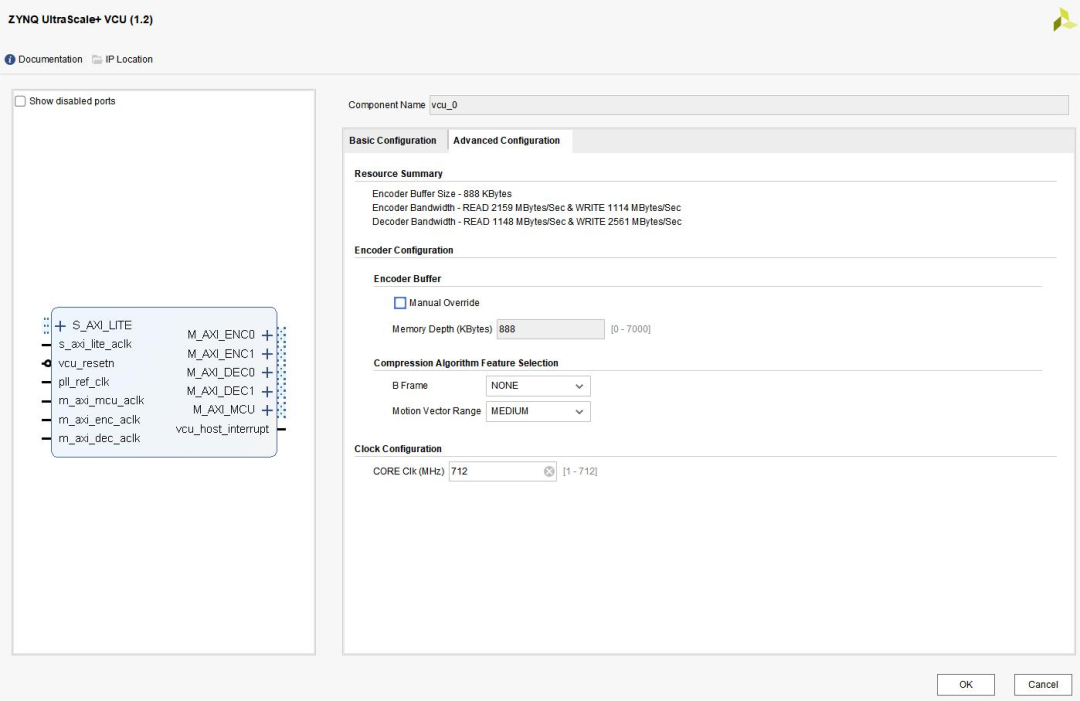
Task: Open the Motion Vector Range dropdown
Action: pyautogui.click(x=538, y=412)
